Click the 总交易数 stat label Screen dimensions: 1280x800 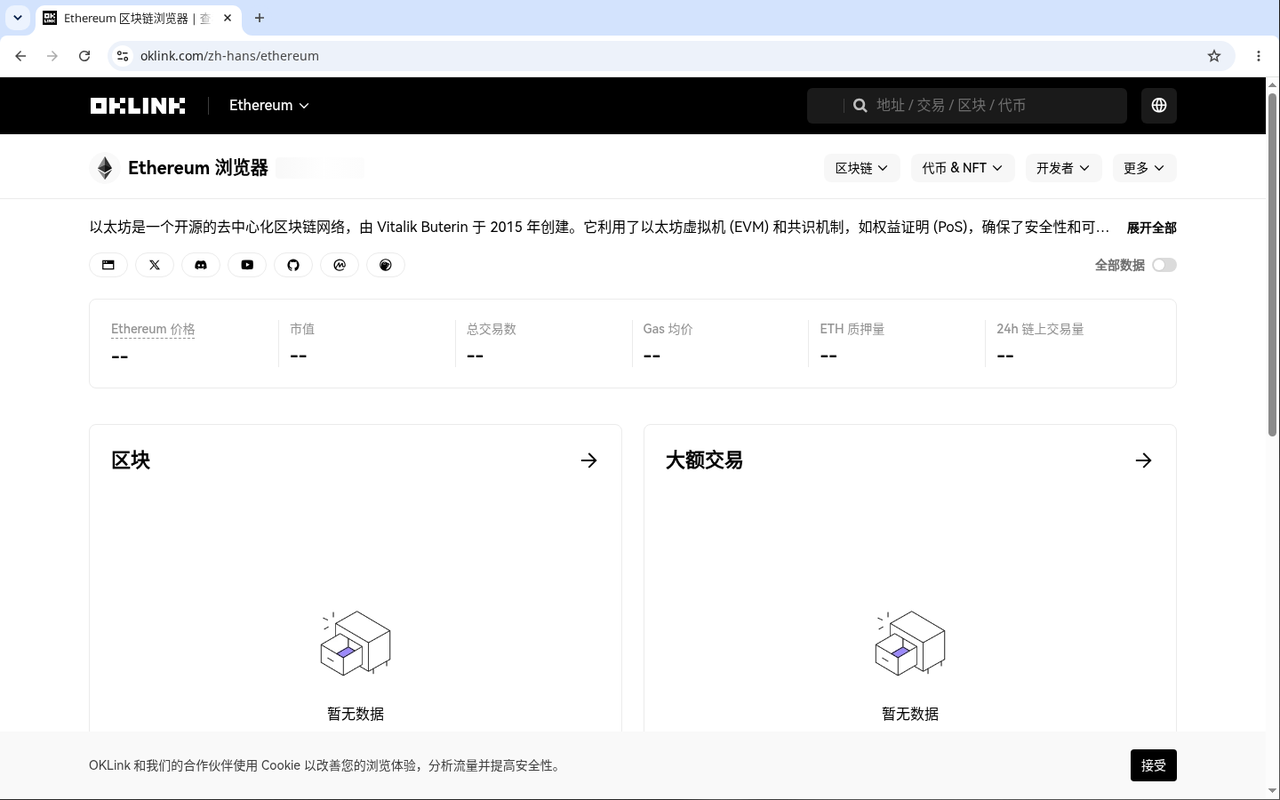click(491, 329)
